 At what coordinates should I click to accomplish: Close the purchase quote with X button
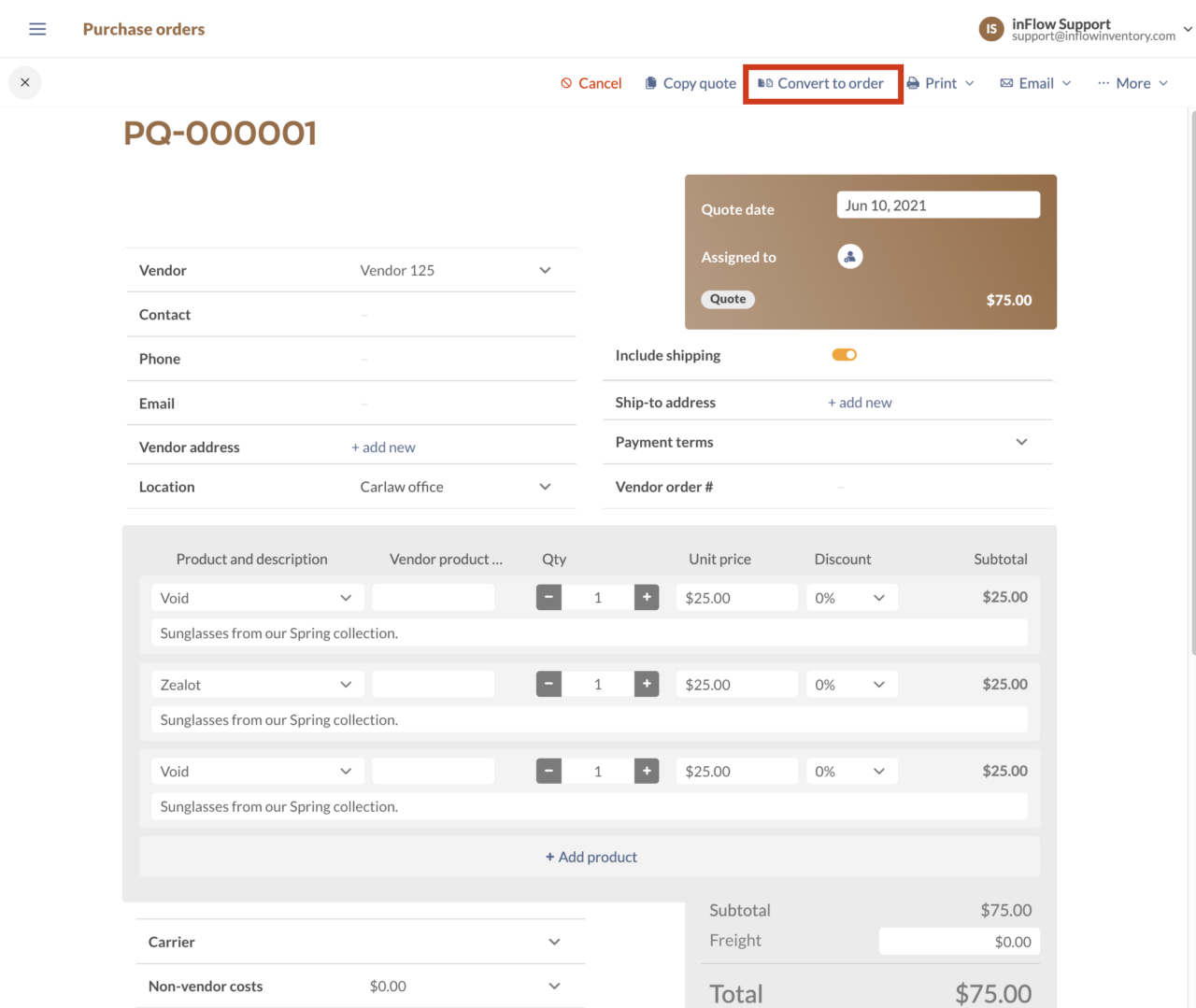(x=25, y=82)
